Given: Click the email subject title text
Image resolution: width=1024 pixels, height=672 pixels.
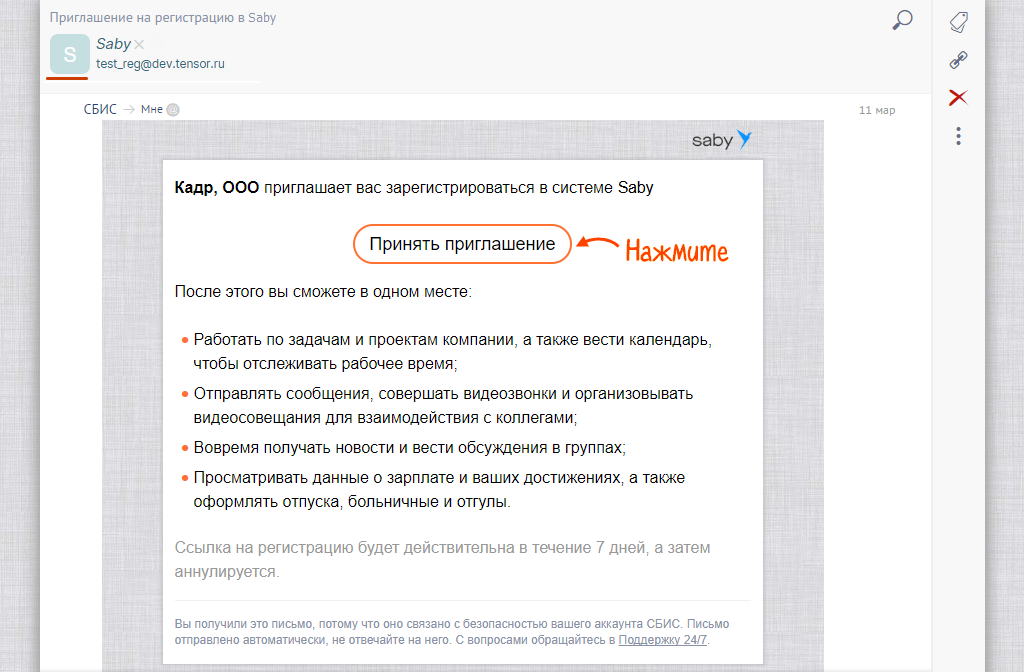Looking at the screenshot, I should 163,18.
